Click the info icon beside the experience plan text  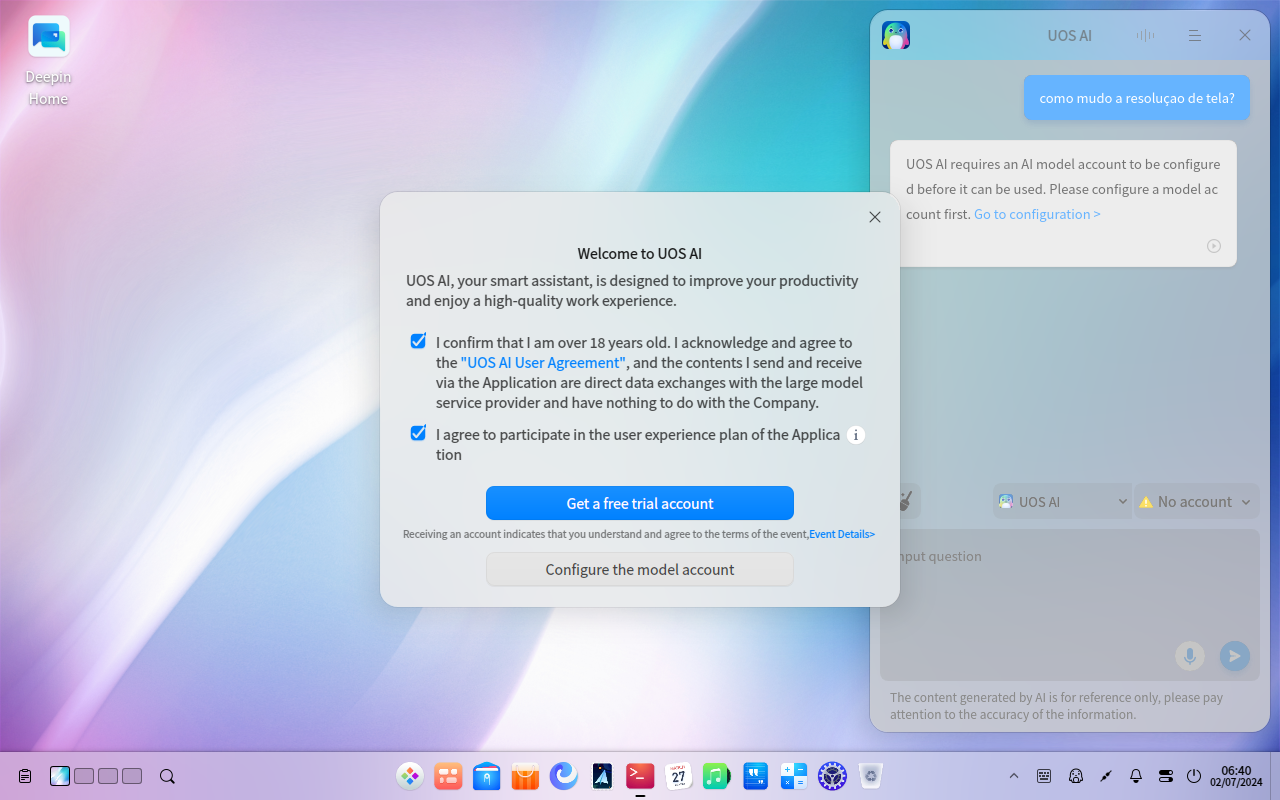856,435
